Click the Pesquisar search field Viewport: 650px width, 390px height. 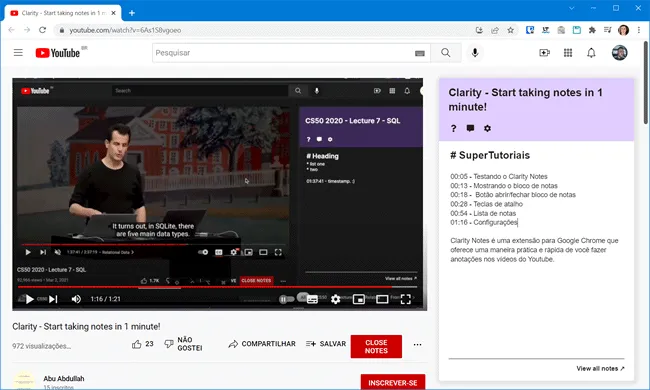284,53
